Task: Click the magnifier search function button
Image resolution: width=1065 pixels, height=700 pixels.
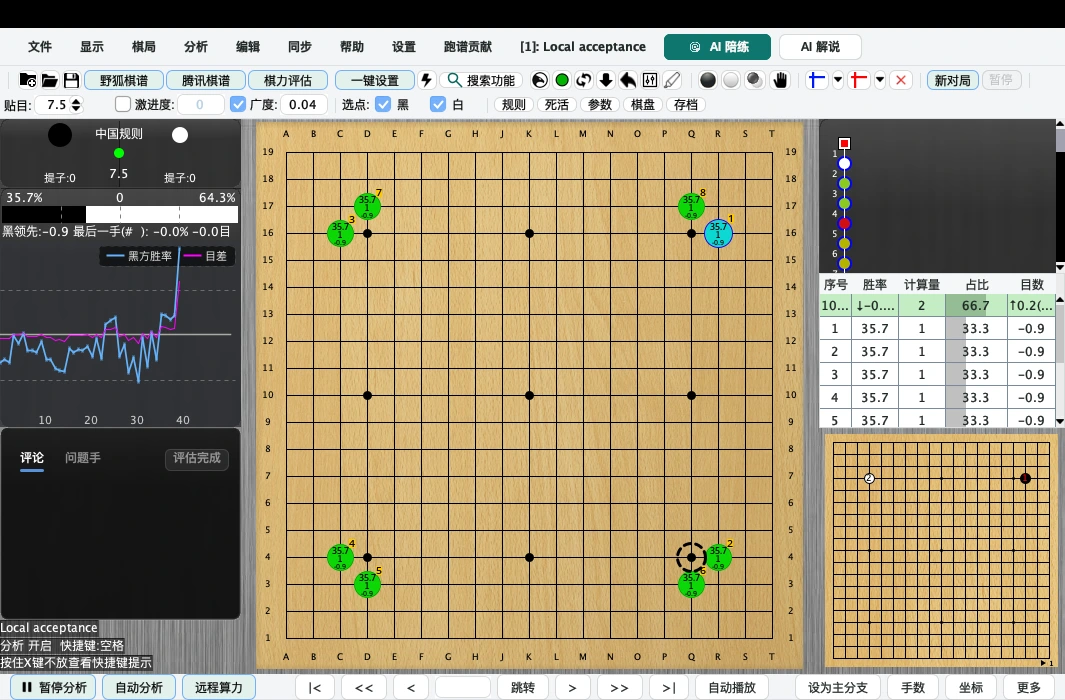Action: (482, 80)
